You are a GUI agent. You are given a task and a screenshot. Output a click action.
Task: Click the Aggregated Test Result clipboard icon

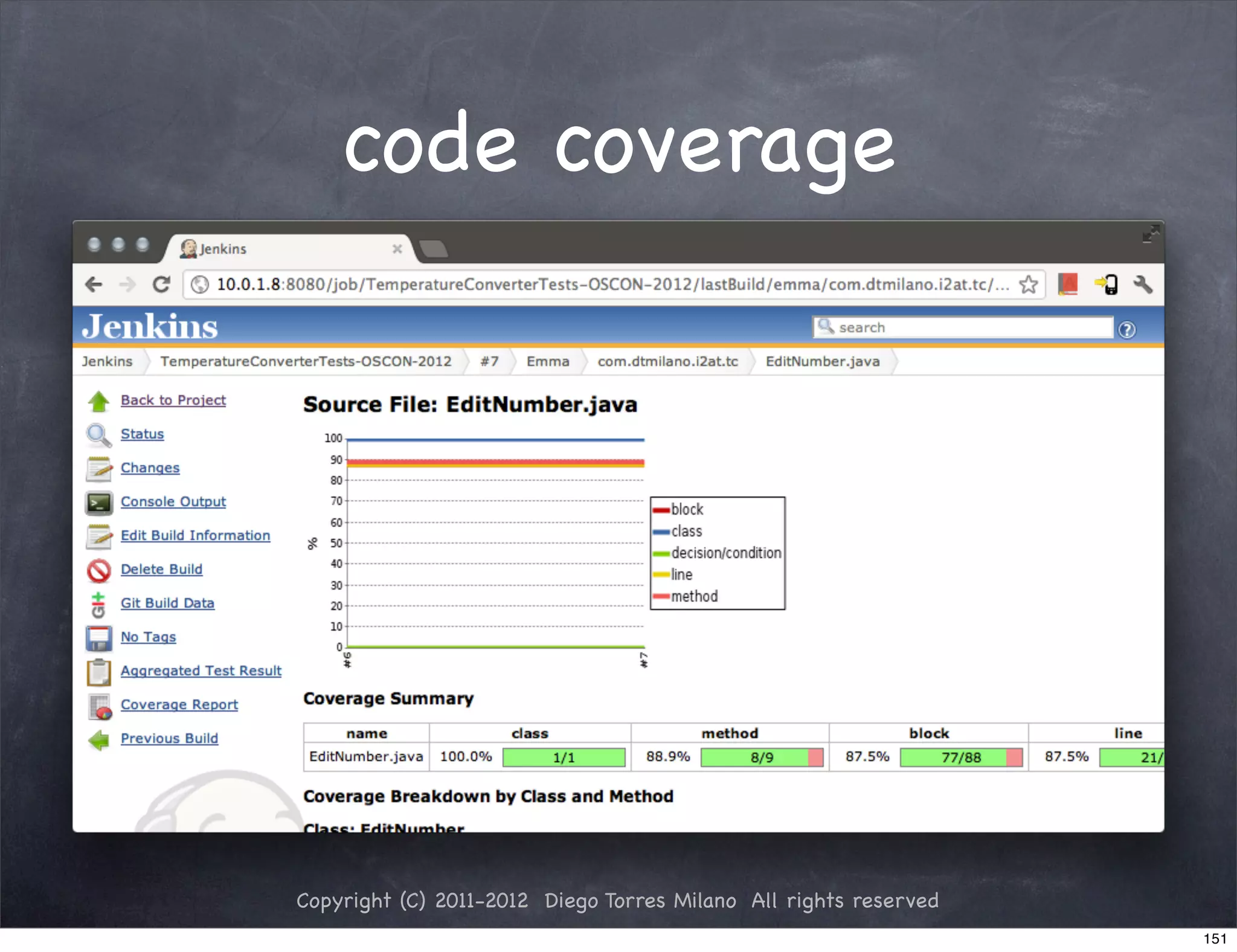[x=98, y=672]
